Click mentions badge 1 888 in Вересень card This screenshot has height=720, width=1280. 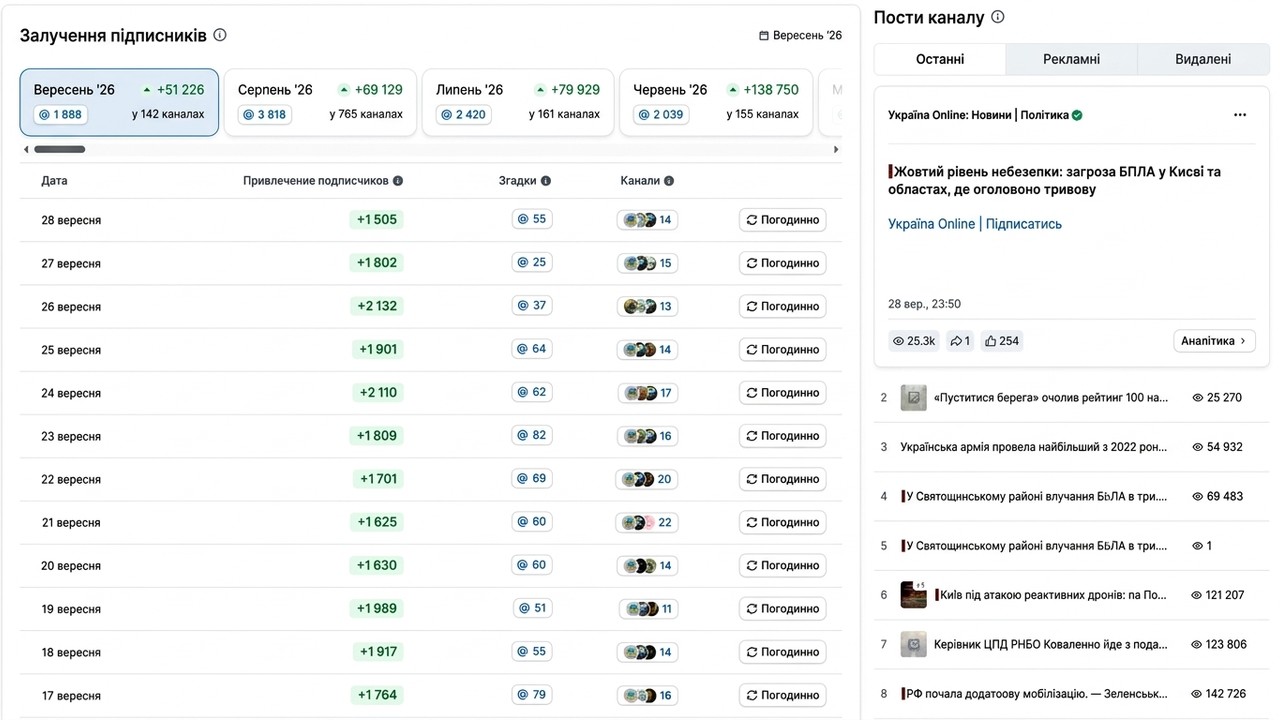pyautogui.click(x=60, y=114)
